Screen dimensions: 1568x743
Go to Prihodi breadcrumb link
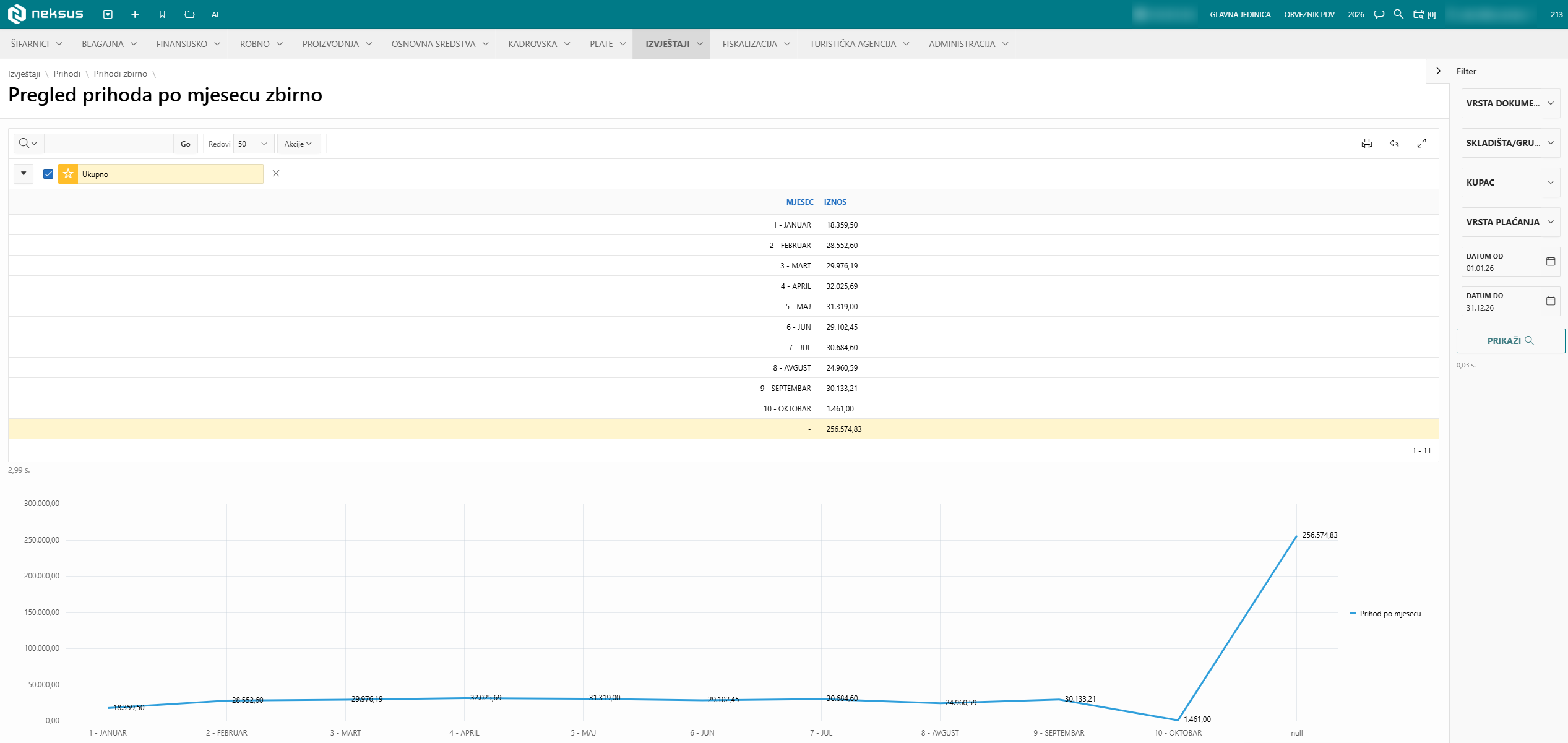[x=67, y=74]
